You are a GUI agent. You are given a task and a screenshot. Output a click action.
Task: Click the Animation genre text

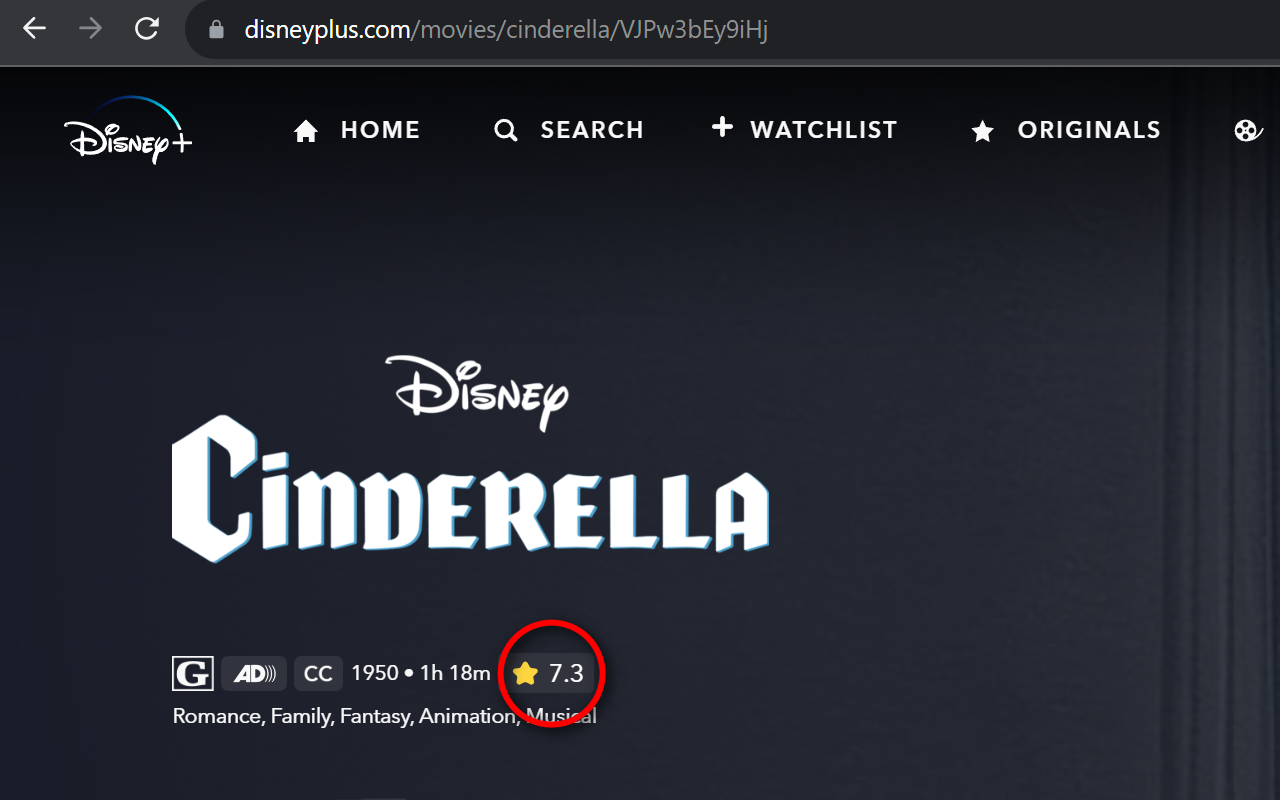pyautogui.click(x=469, y=716)
